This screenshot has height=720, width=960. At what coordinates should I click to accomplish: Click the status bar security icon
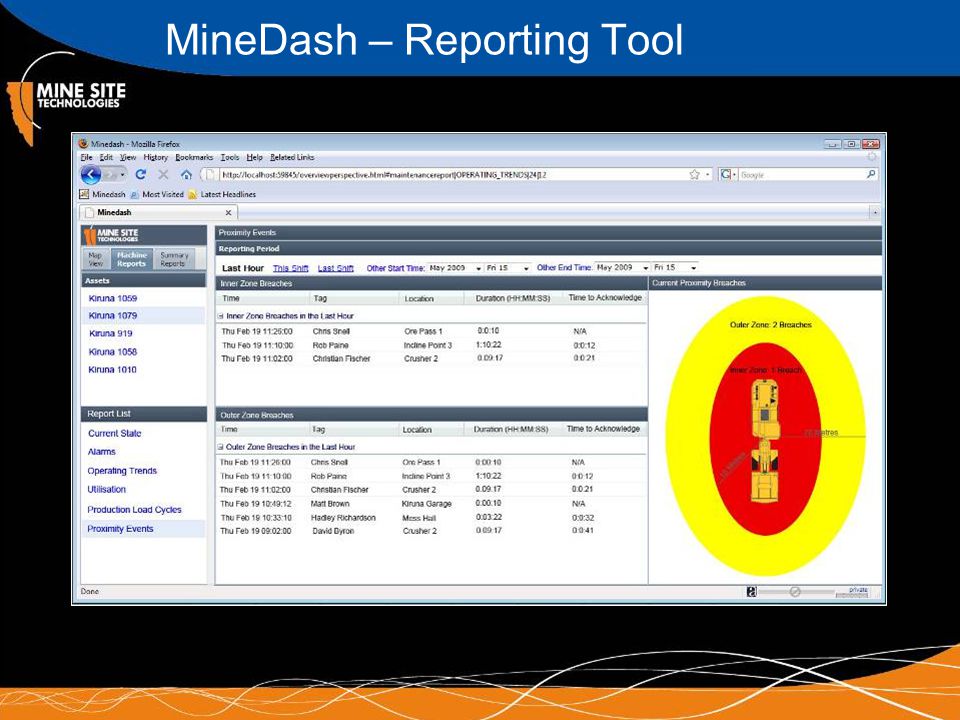tap(751, 591)
